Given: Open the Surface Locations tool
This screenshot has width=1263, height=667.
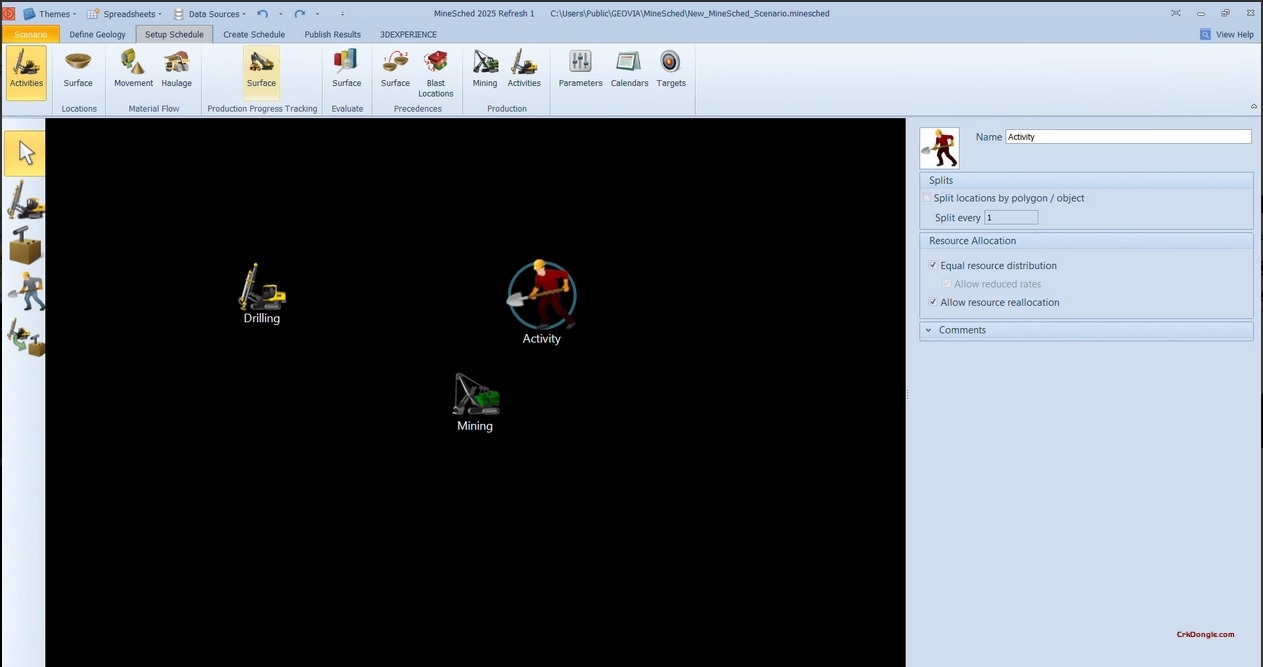Looking at the screenshot, I should pos(77,68).
